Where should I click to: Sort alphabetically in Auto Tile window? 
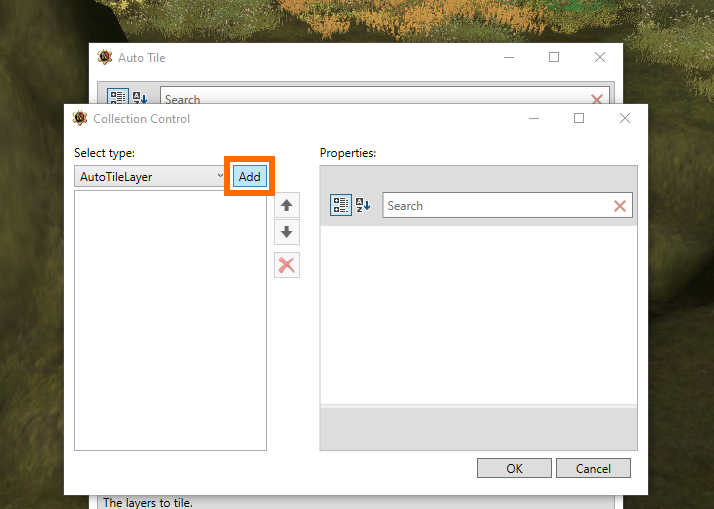point(140,97)
